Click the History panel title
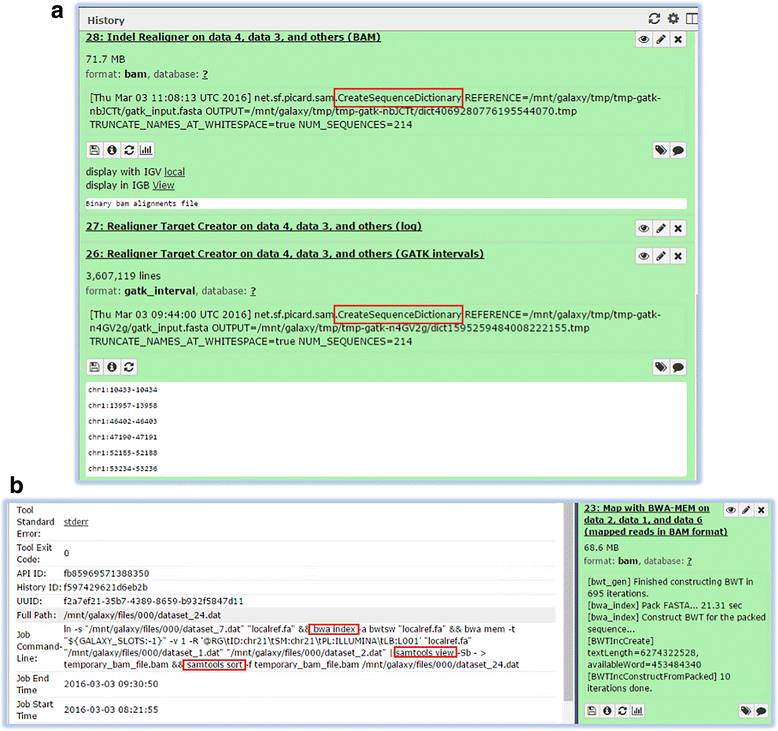This screenshot has width=778, height=731. pyautogui.click(x=106, y=20)
